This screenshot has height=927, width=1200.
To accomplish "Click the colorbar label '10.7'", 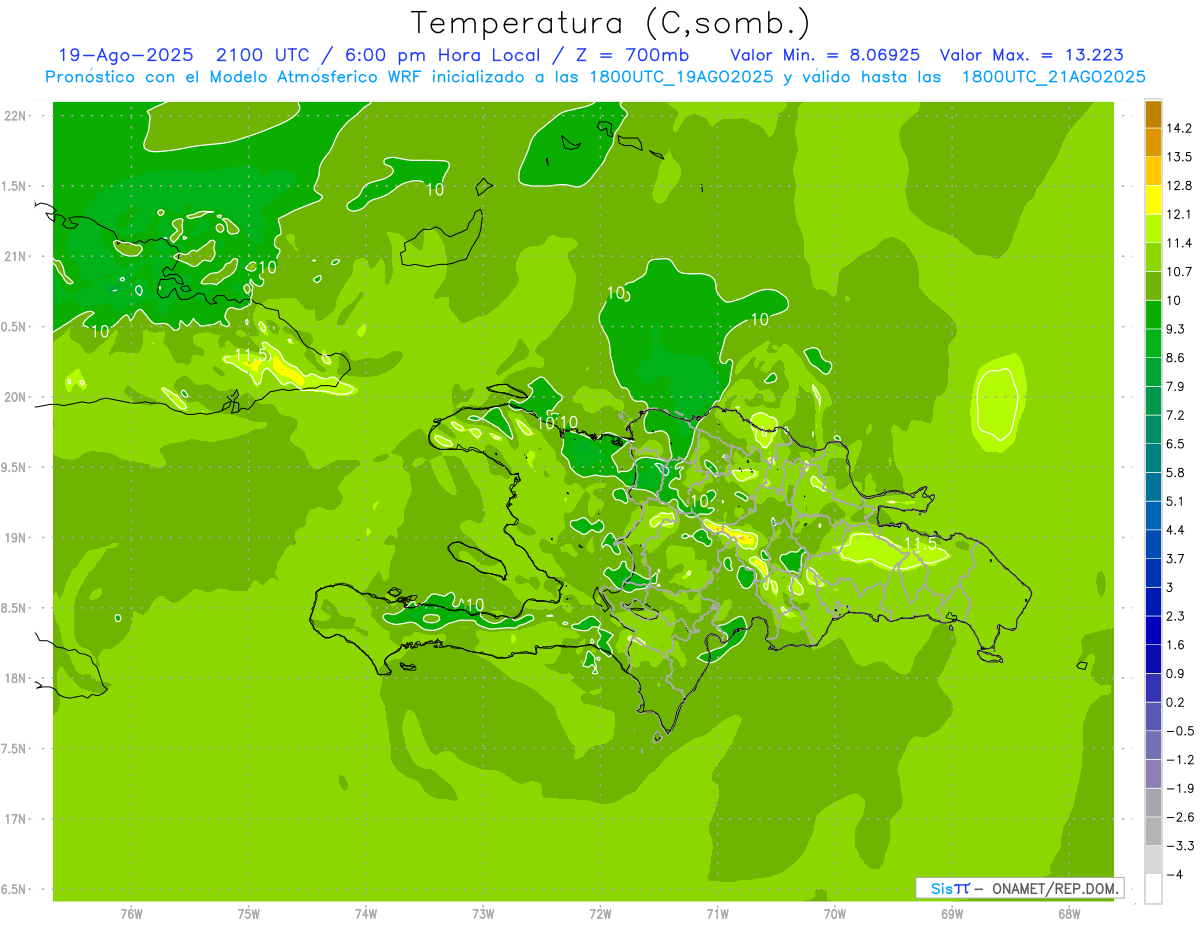I will tap(1178, 272).
